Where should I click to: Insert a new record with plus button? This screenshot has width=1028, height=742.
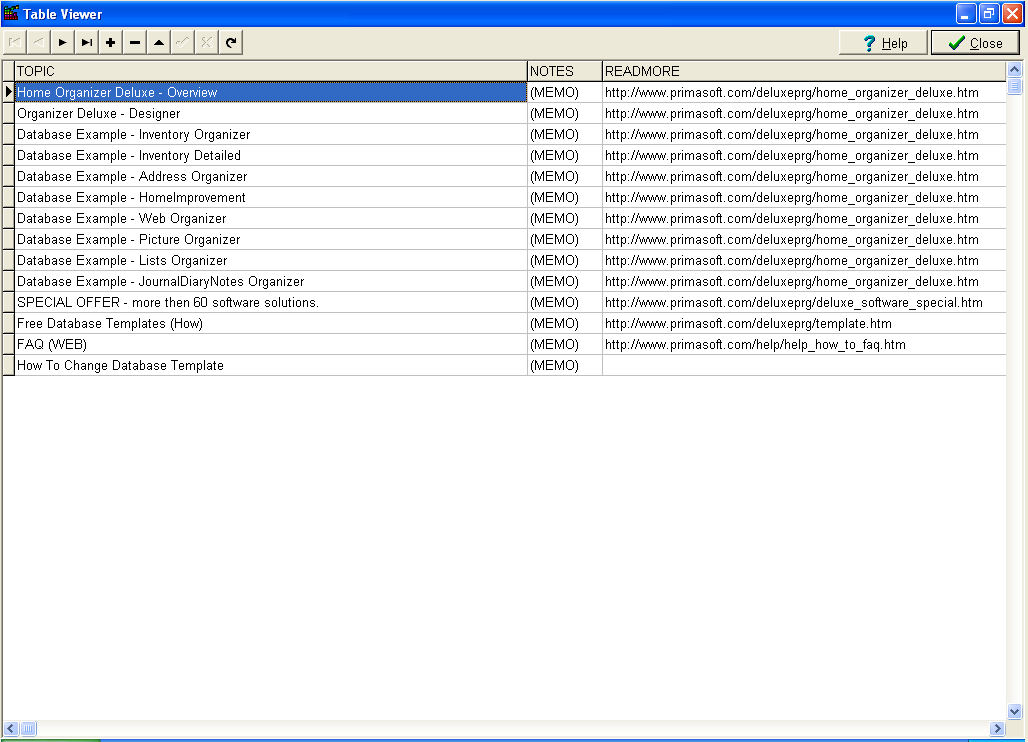coord(111,43)
